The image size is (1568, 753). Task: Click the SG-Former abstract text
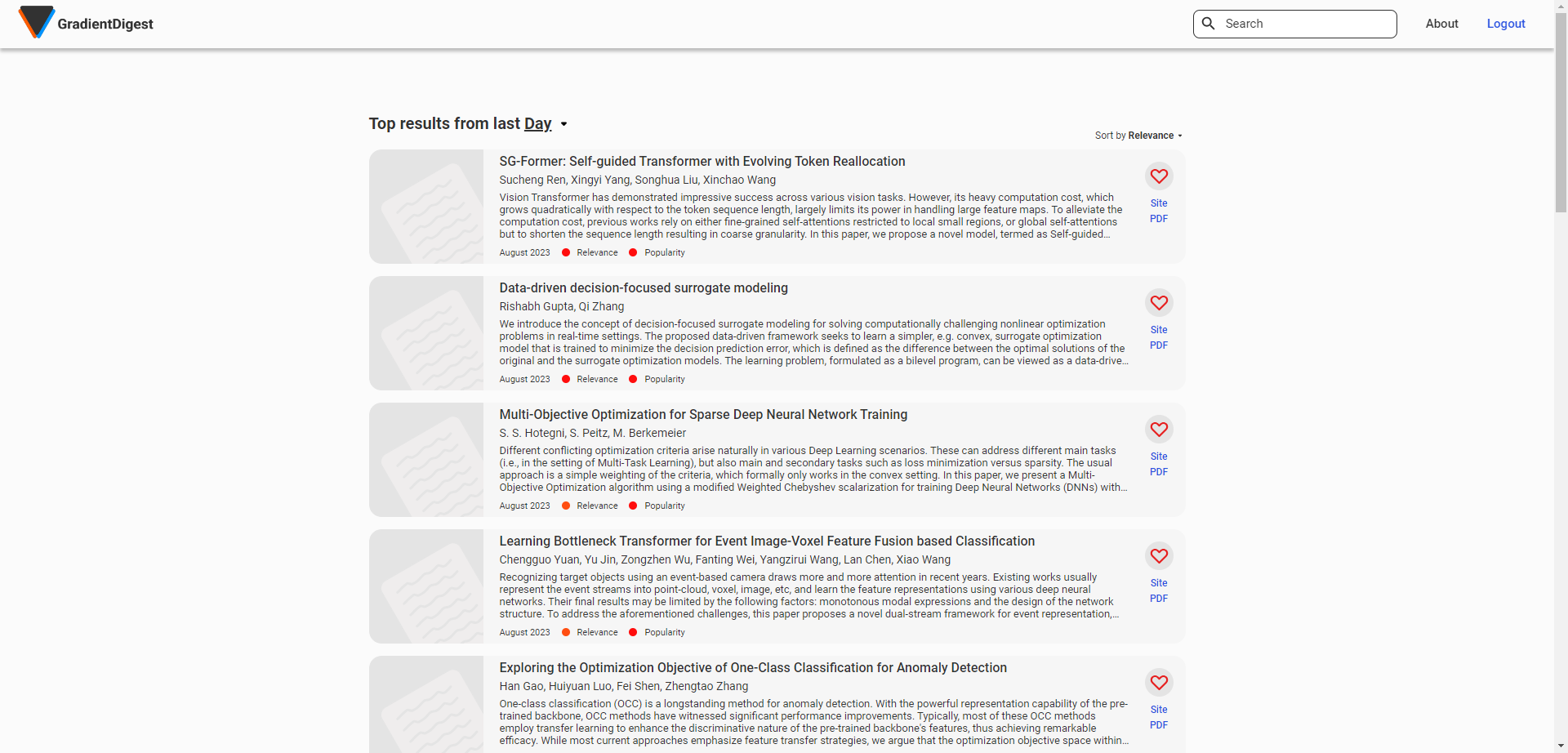812,216
